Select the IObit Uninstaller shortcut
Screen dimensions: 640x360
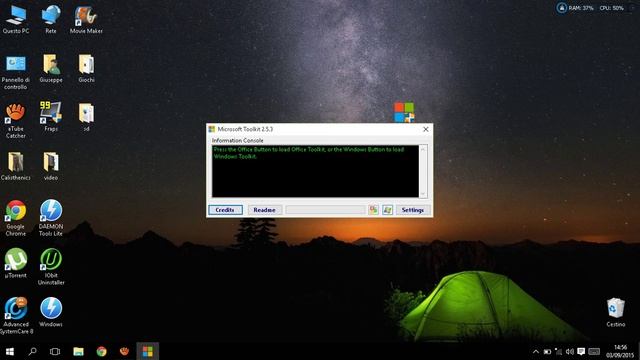coord(51,267)
